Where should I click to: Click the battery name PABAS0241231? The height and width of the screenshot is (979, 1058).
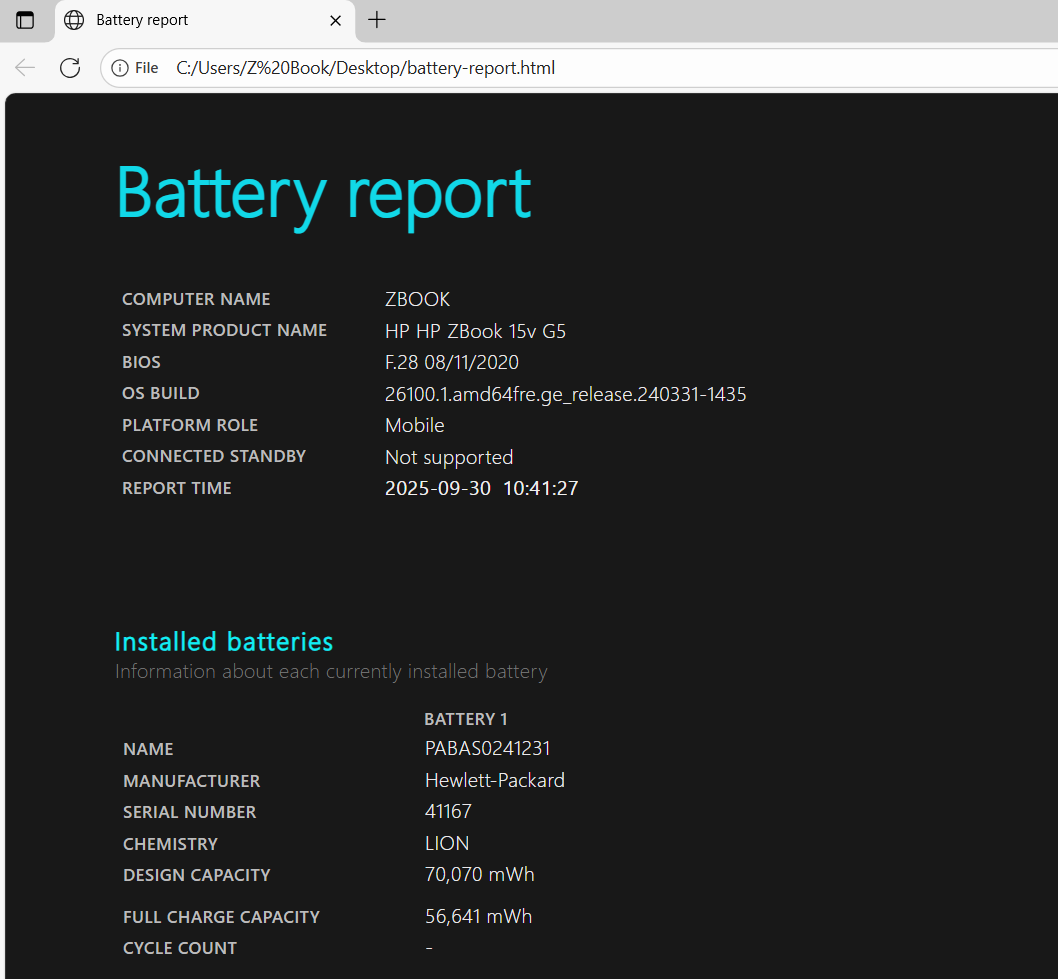coord(487,748)
